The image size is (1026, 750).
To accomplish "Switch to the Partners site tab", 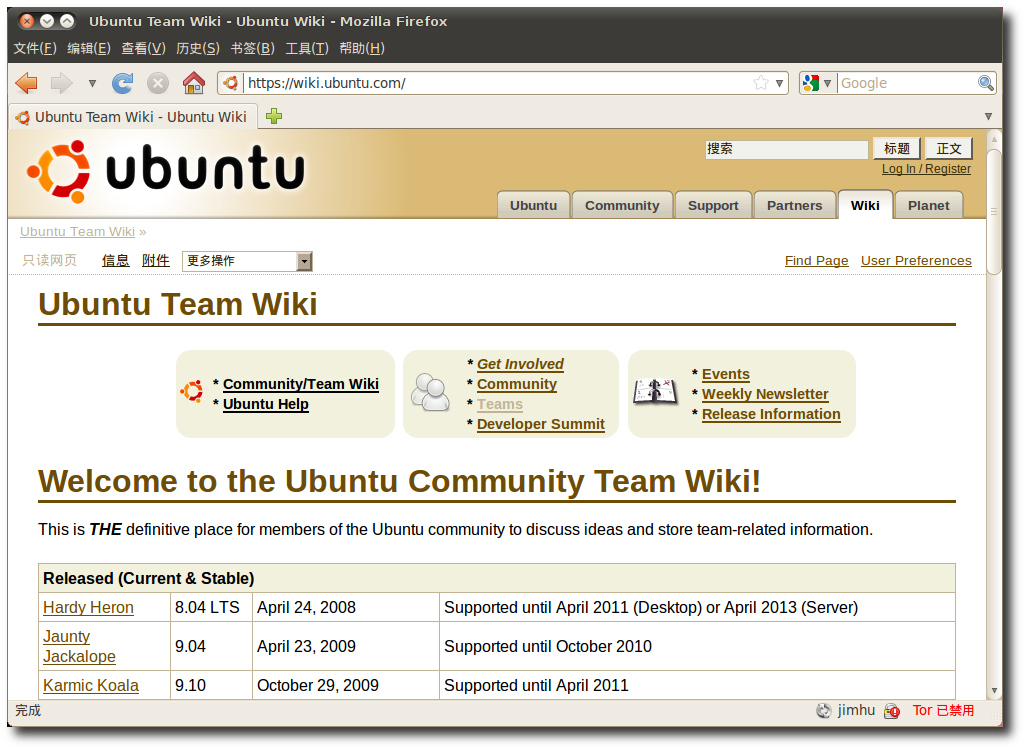I will click(794, 205).
